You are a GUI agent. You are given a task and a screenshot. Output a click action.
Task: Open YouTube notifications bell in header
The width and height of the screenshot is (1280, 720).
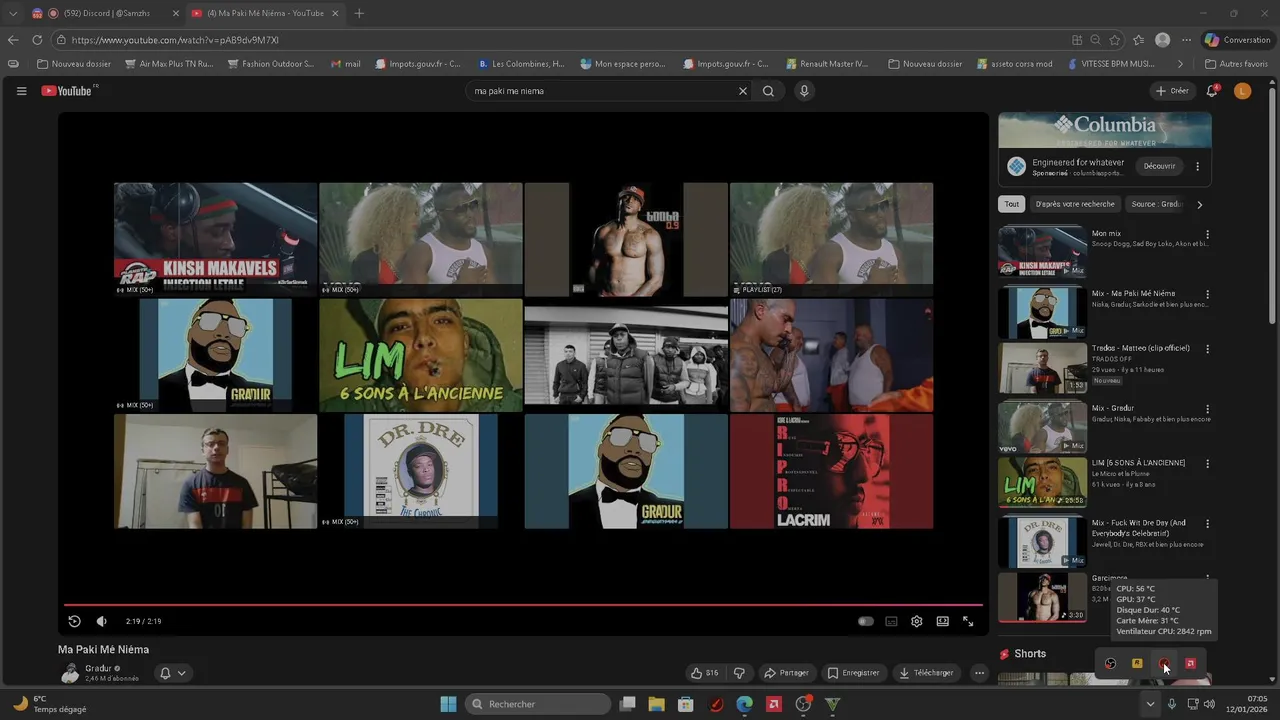point(1212,91)
